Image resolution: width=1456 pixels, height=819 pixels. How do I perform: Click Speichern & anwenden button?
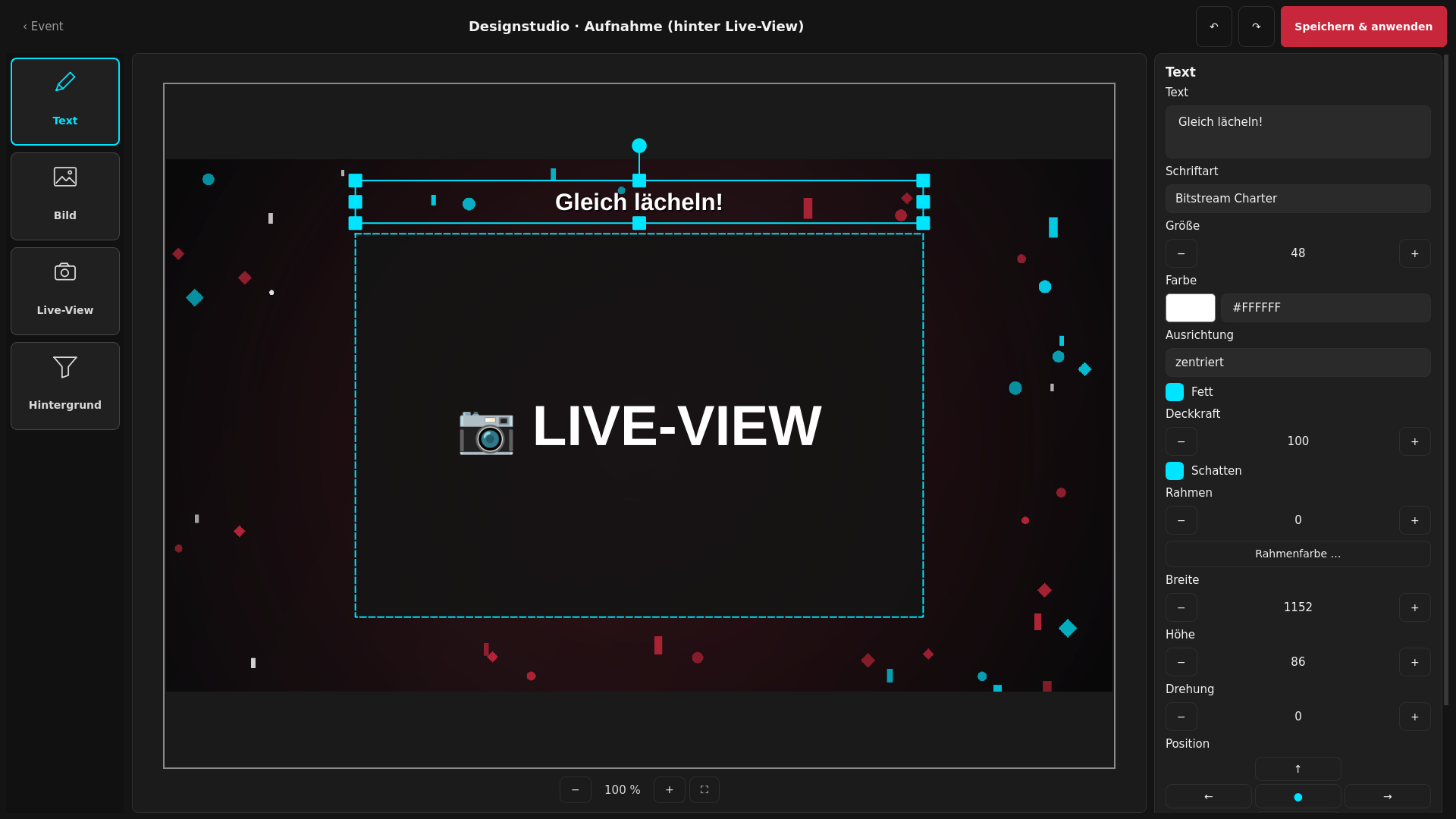coord(1363,27)
